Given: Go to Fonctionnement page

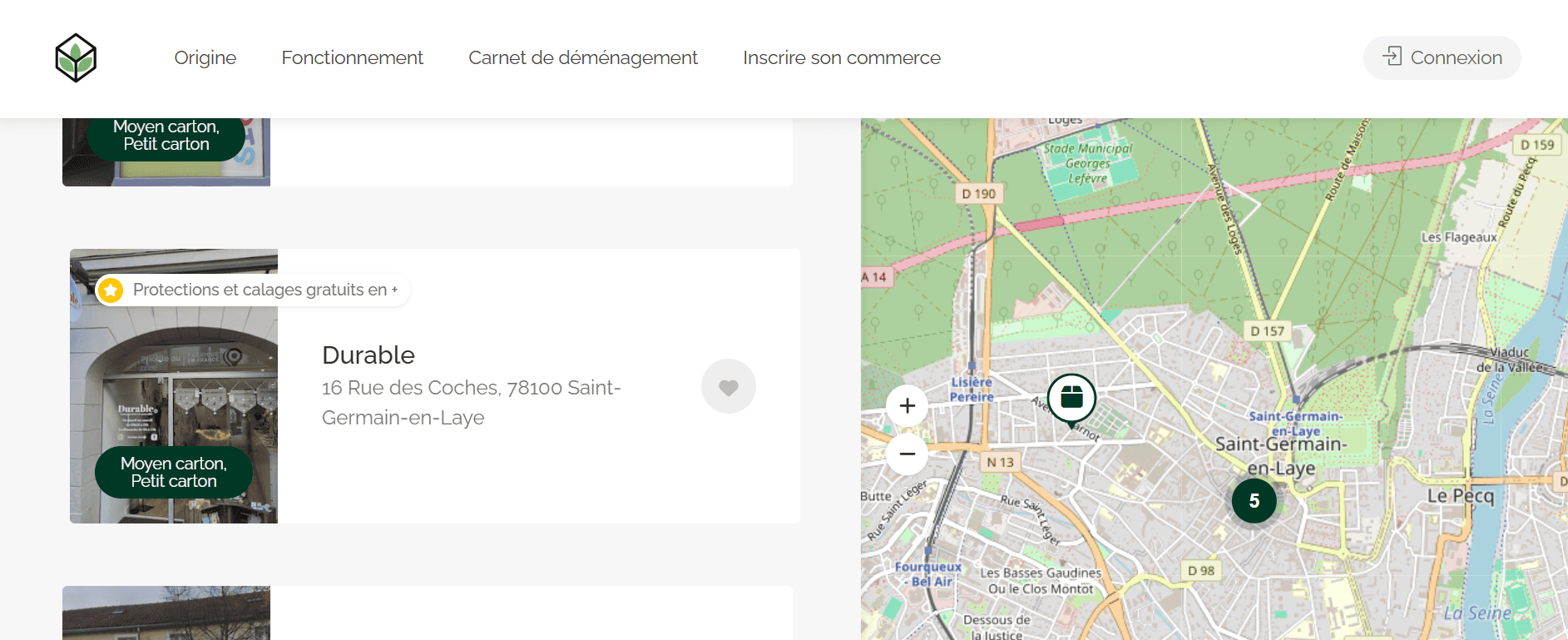Looking at the screenshot, I should tap(352, 58).
